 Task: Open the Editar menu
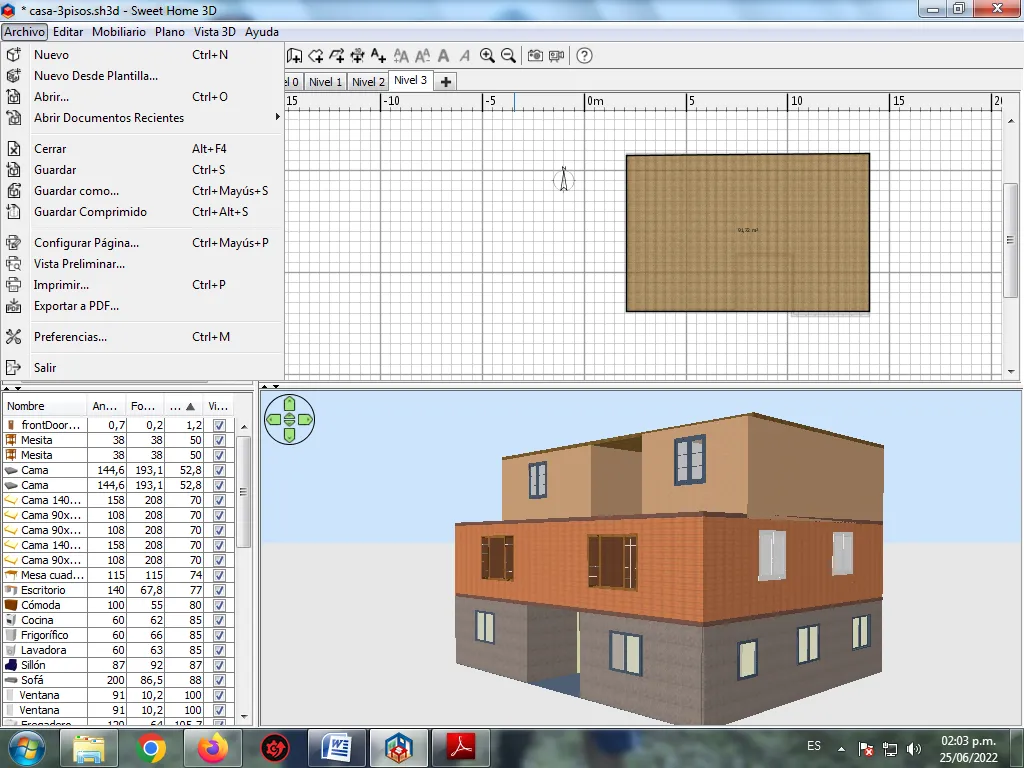68,32
